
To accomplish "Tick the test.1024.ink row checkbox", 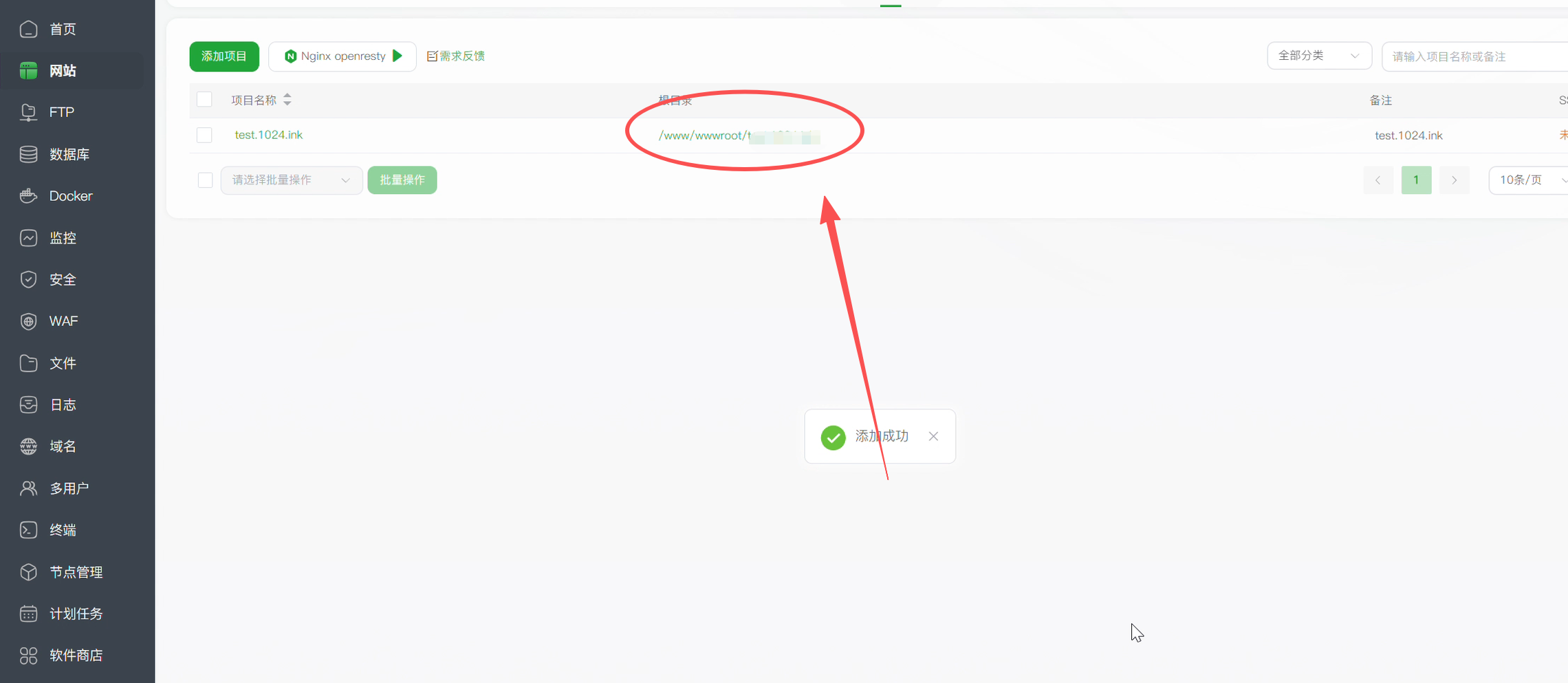I will click(204, 135).
